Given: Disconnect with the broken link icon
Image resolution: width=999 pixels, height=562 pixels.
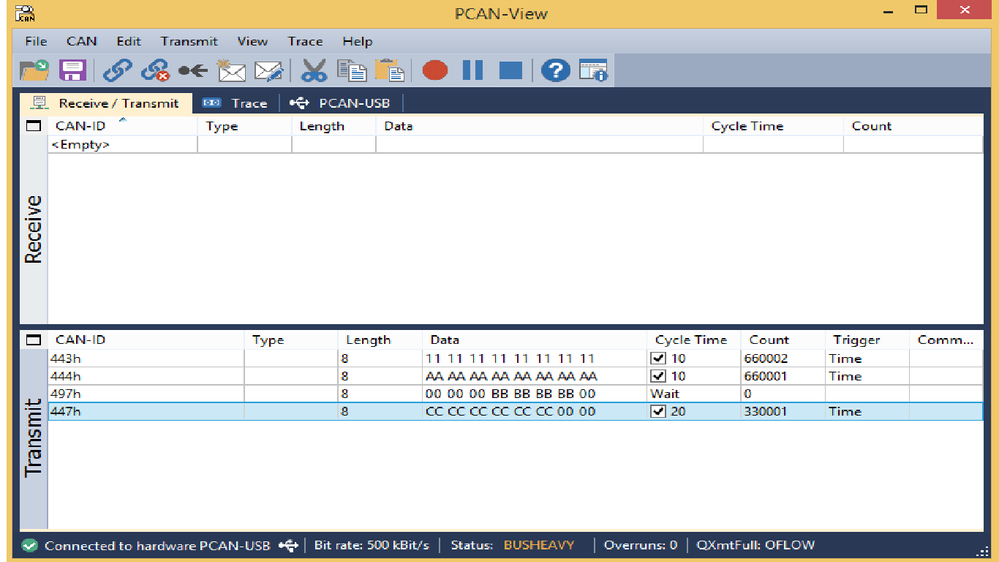Looking at the screenshot, I should (155, 70).
